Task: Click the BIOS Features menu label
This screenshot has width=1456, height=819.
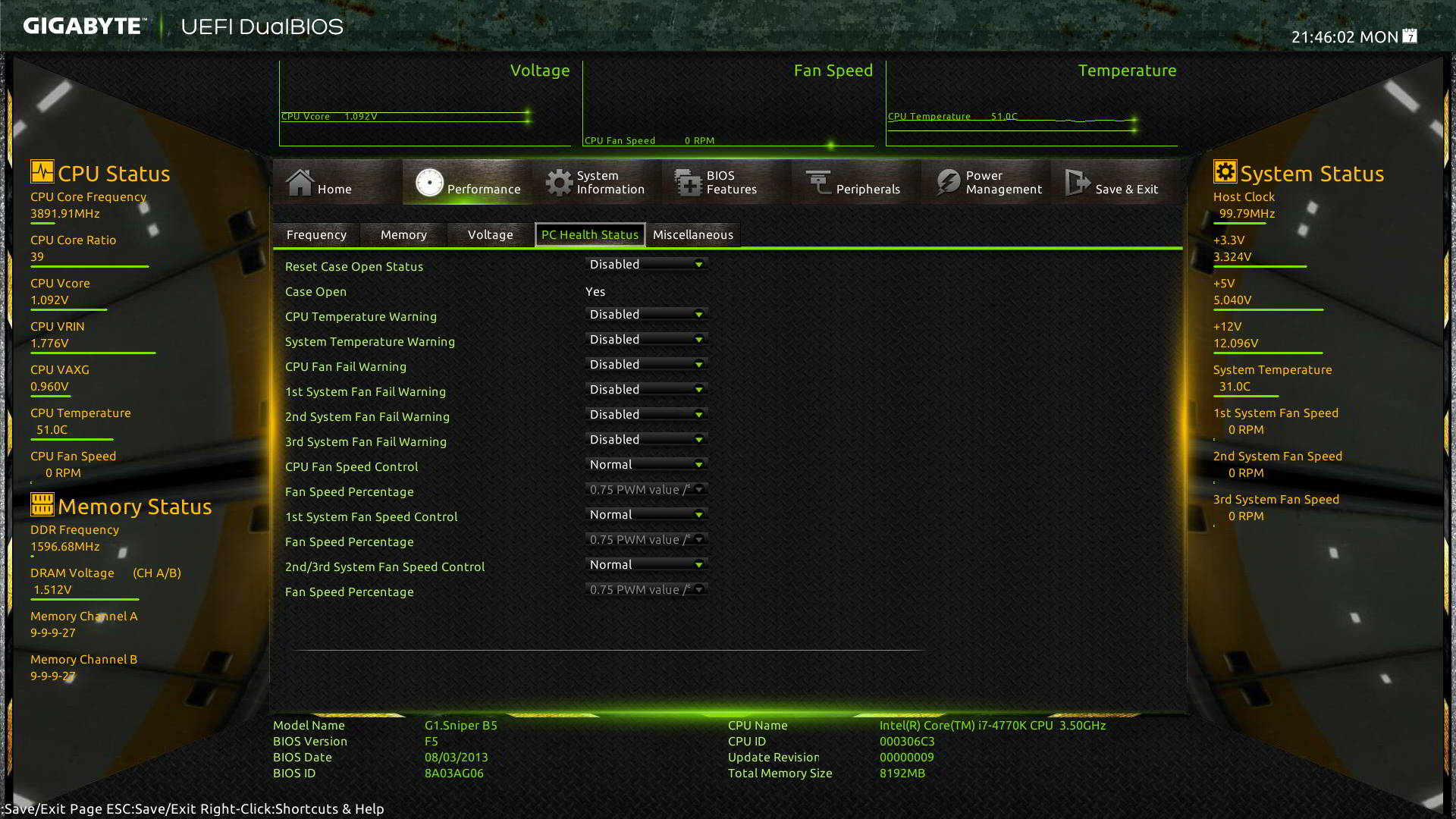Action: (x=731, y=182)
